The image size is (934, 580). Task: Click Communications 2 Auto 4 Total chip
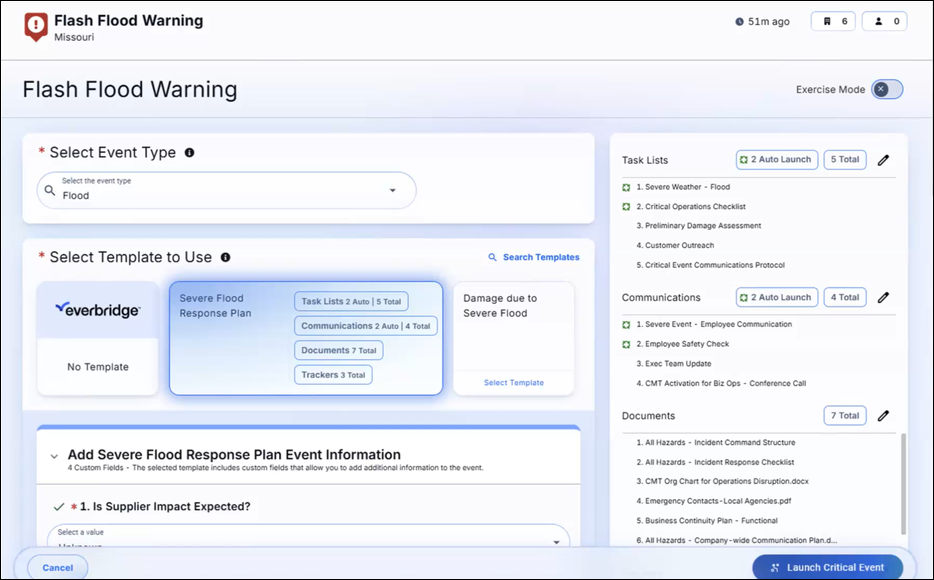[x=365, y=326]
